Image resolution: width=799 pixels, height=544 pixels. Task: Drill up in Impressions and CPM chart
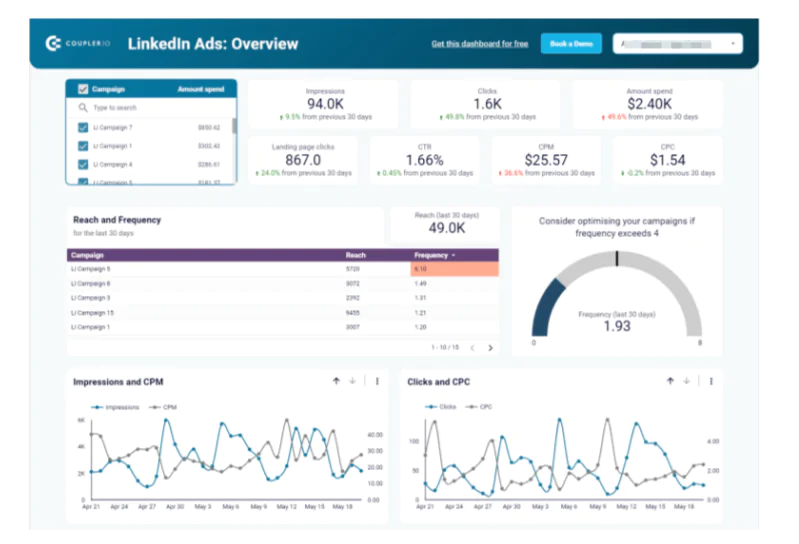pos(336,381)
